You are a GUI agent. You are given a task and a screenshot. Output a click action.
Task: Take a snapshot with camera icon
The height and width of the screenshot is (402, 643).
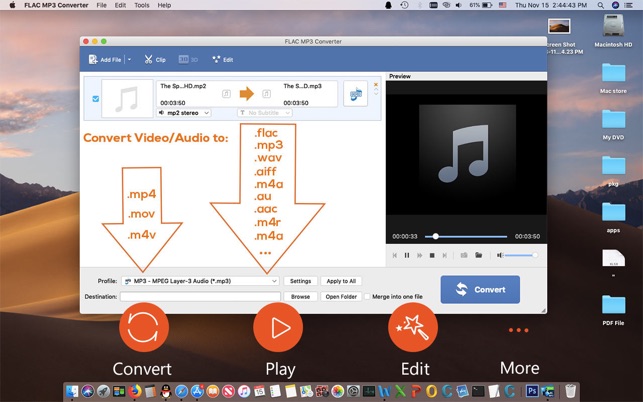465,255
